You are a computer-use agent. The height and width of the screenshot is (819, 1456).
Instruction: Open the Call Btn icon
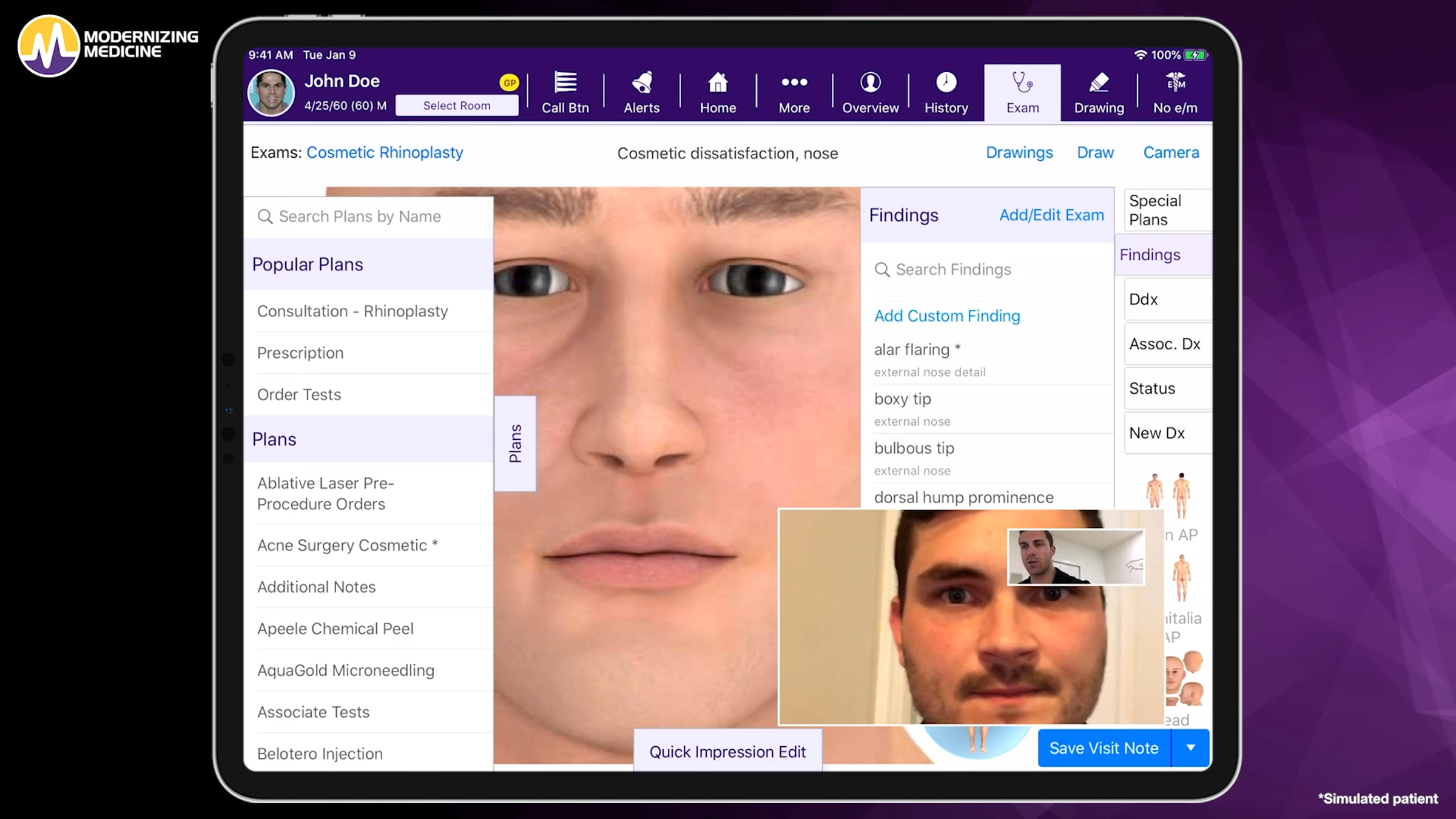[565, 83]
